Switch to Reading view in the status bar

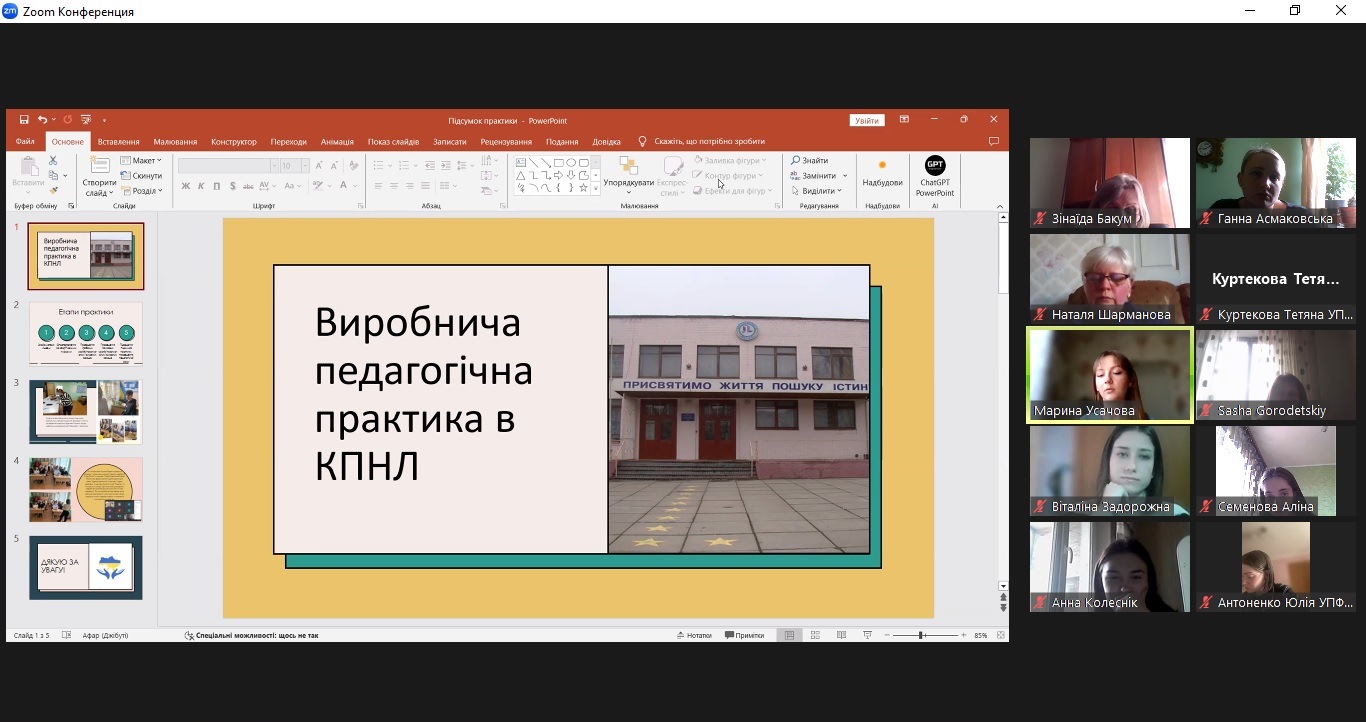(x=841, y=635)
